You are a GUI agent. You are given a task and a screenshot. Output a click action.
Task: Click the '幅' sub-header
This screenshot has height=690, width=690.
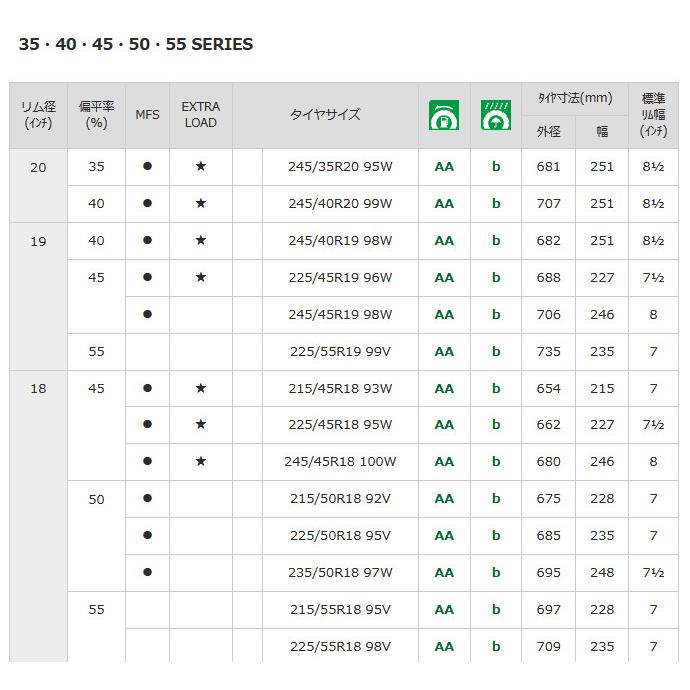pyautogui.click(x=602, y=132)
